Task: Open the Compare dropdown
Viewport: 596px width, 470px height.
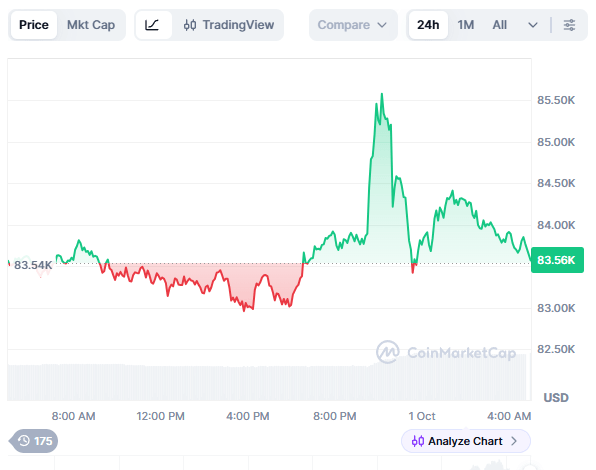Action: coord(353,25)
